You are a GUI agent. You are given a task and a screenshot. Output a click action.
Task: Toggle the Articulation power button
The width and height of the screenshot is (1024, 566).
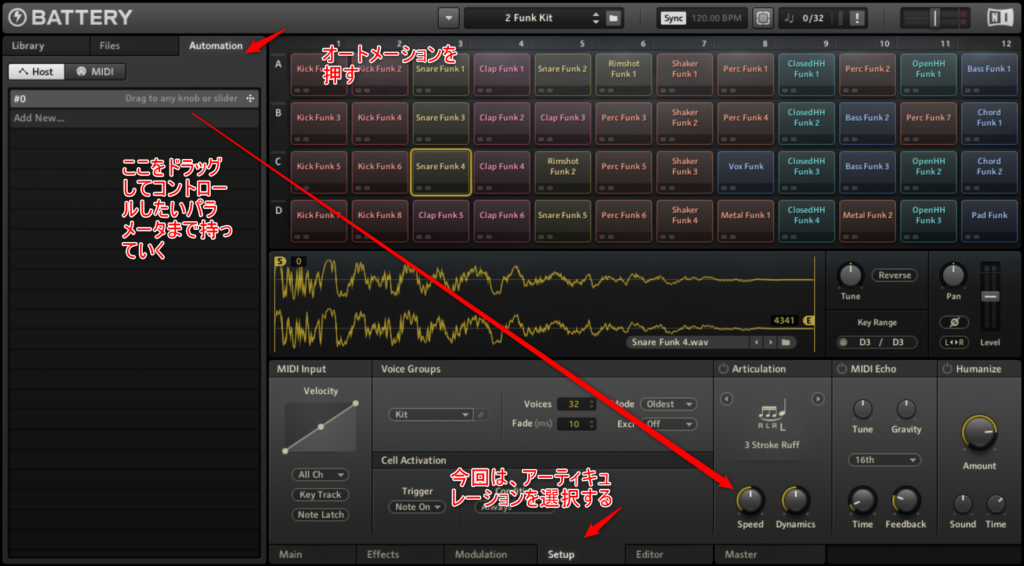(724, 369)
